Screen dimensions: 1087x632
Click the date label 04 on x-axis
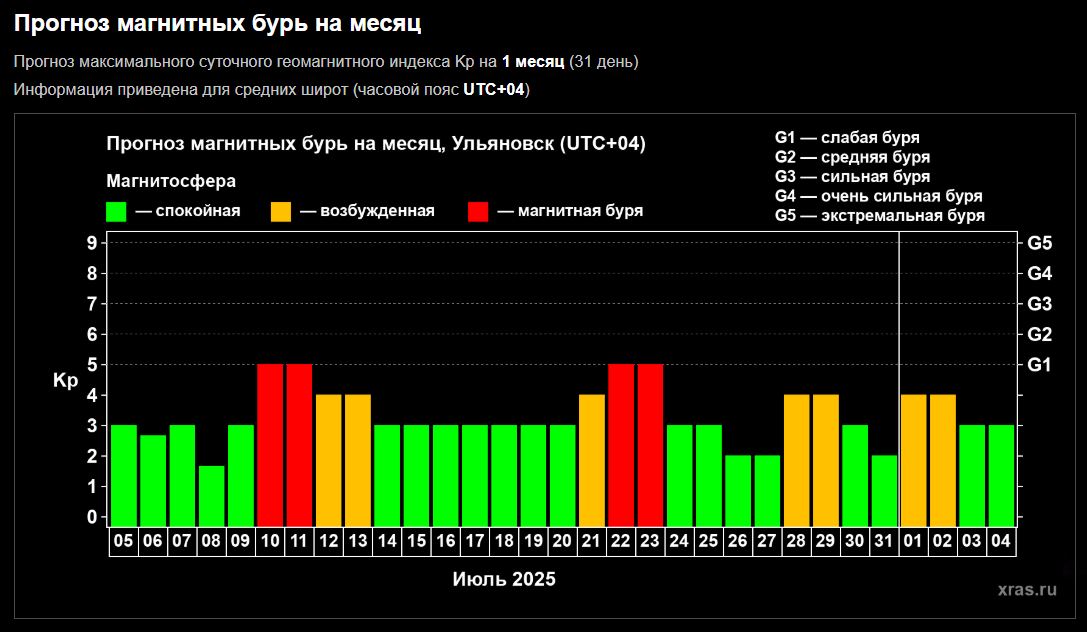[x=1001, y=541]
